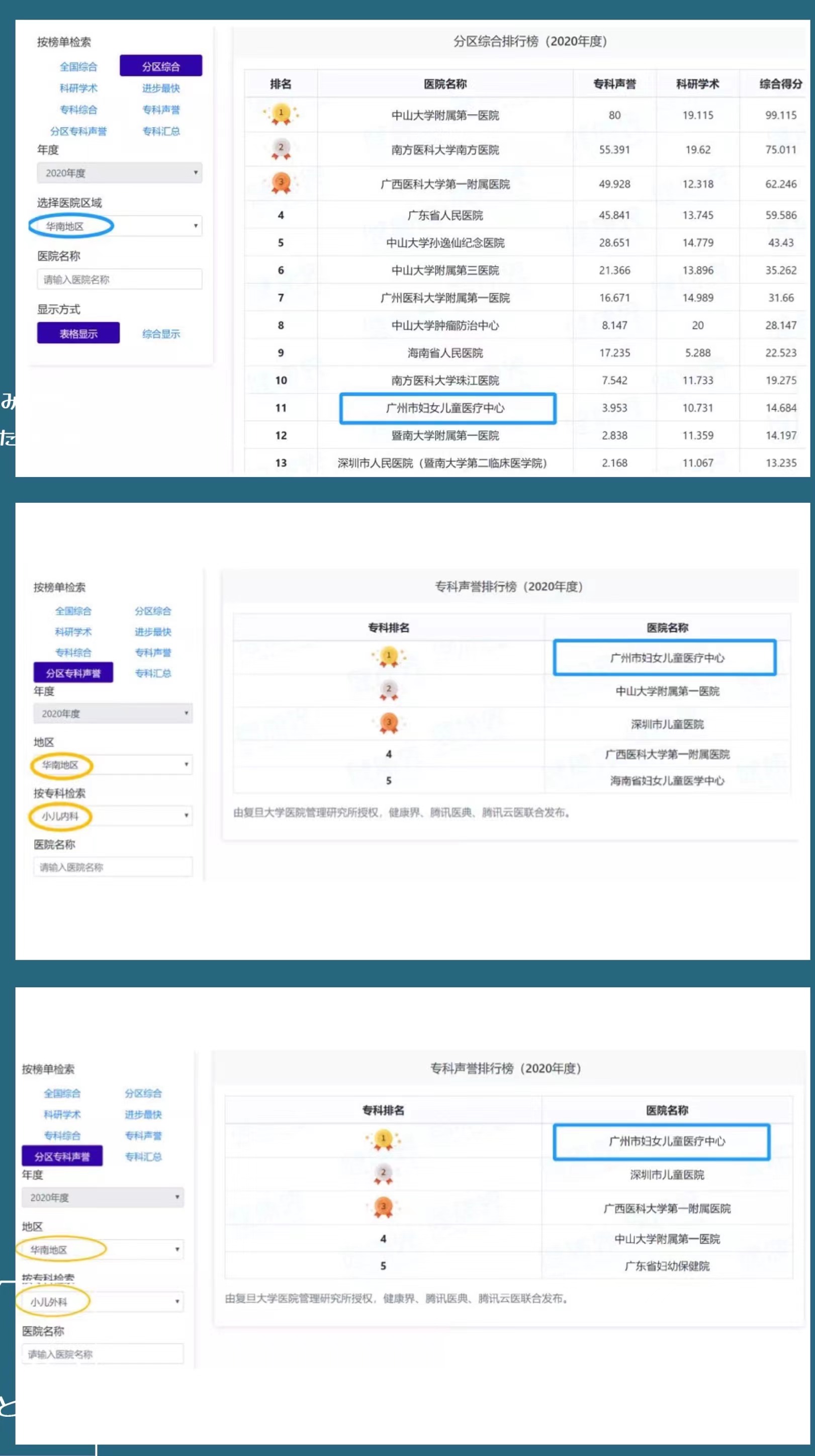Image resolution: width=815 pixels, height=1456 pixels.
Task: Click the 专科排名 header in the 小儿内科 table
Action: click(388, 627)
